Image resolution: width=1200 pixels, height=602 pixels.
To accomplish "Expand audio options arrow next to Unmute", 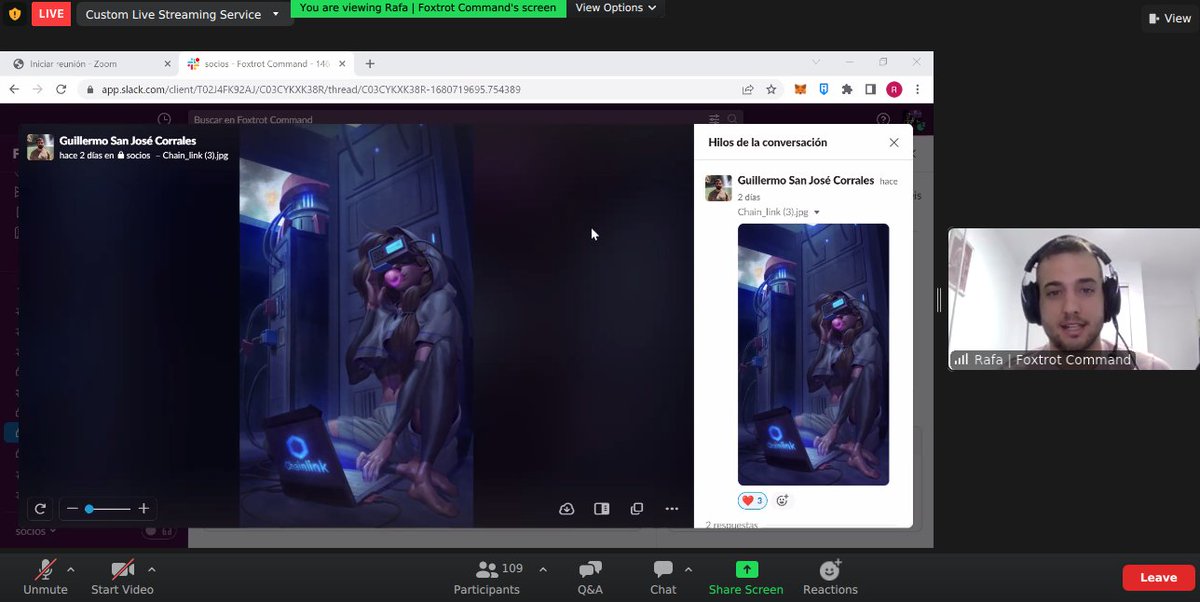I will click(x=70, y=568).
